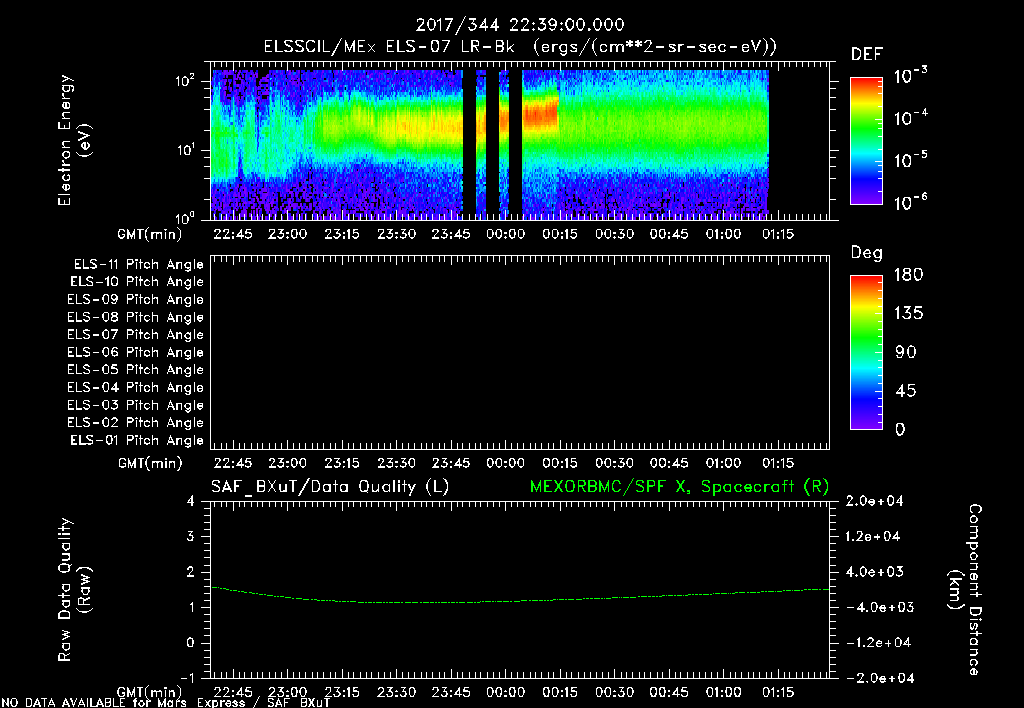Click the ELS-11 Pitch Angle label

click(138, 265)
